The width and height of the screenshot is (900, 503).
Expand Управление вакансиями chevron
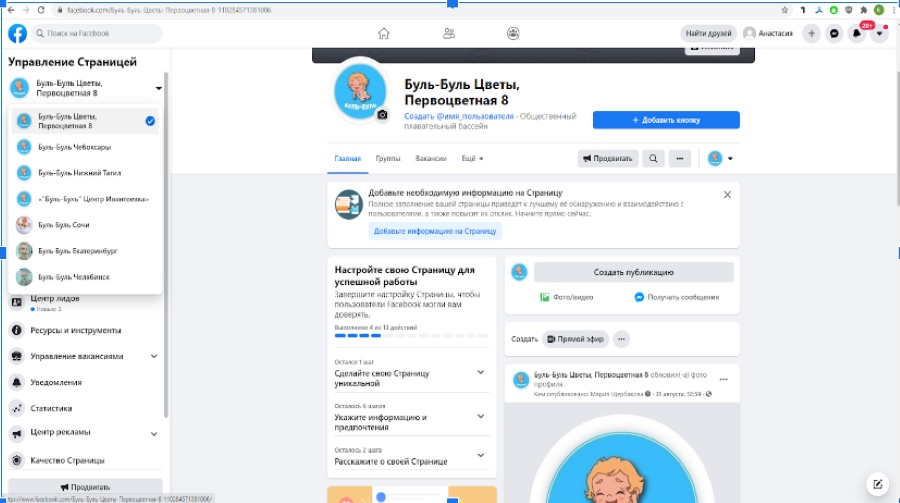(x=154, y=356)
